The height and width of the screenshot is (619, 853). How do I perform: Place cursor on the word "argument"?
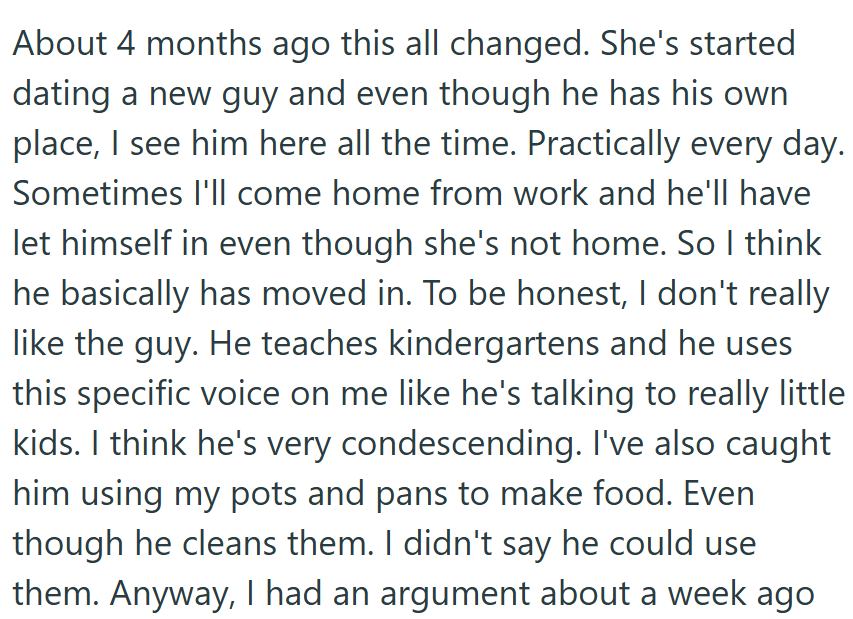point(471,594)
